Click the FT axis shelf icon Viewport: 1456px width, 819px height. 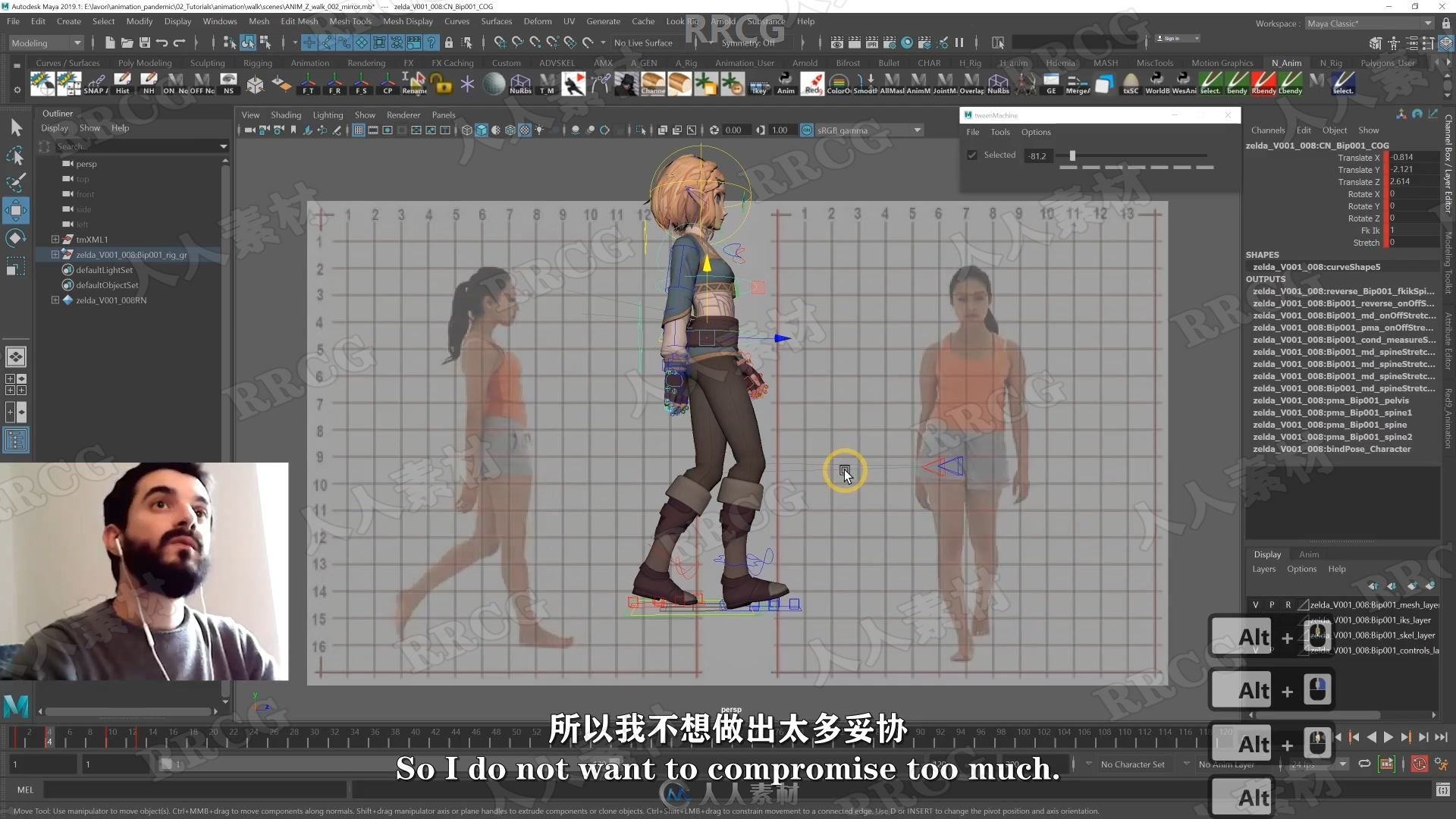click(308, 83)
